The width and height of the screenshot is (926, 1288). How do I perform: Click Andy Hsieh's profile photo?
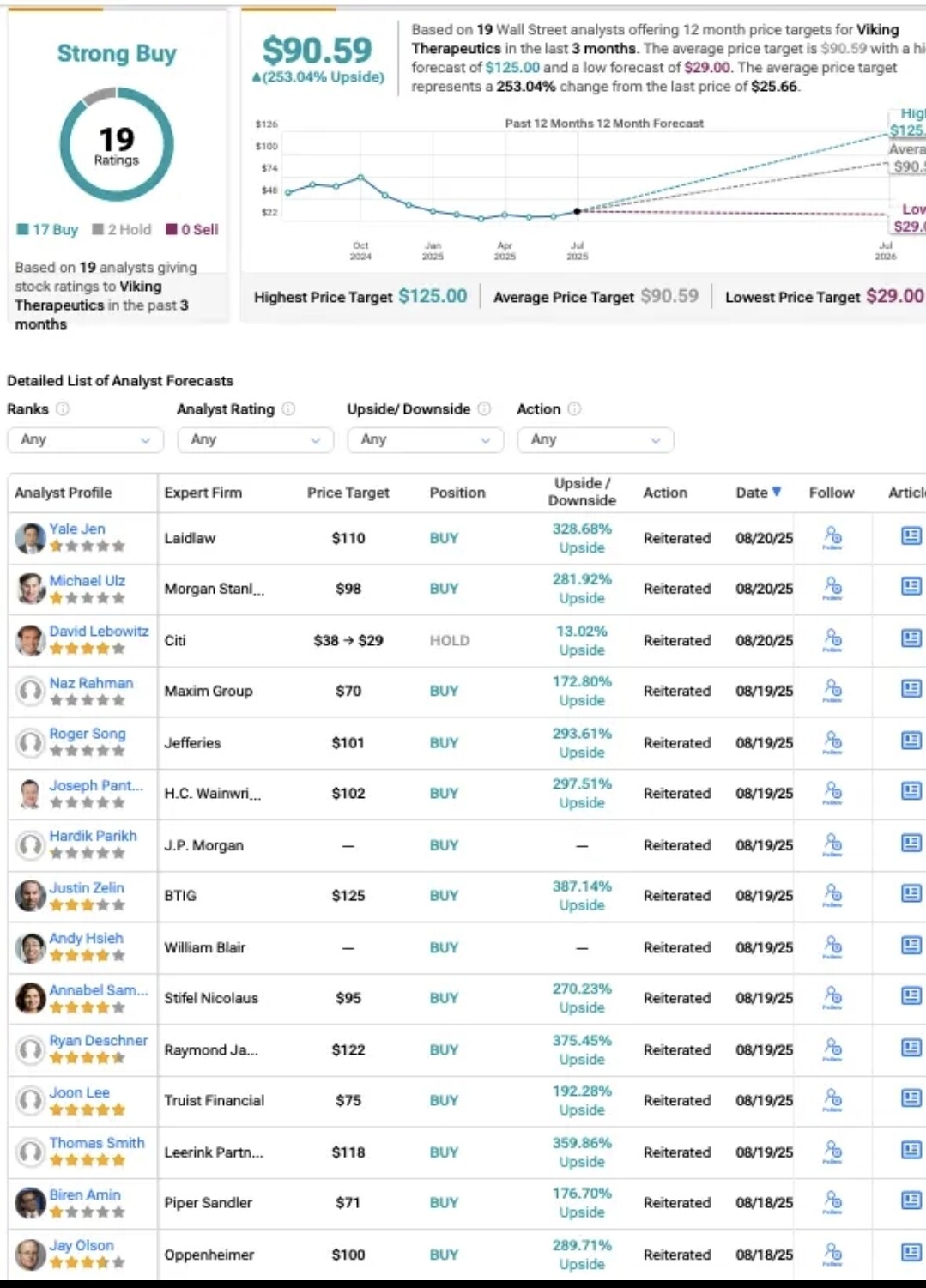click(30, 947)
